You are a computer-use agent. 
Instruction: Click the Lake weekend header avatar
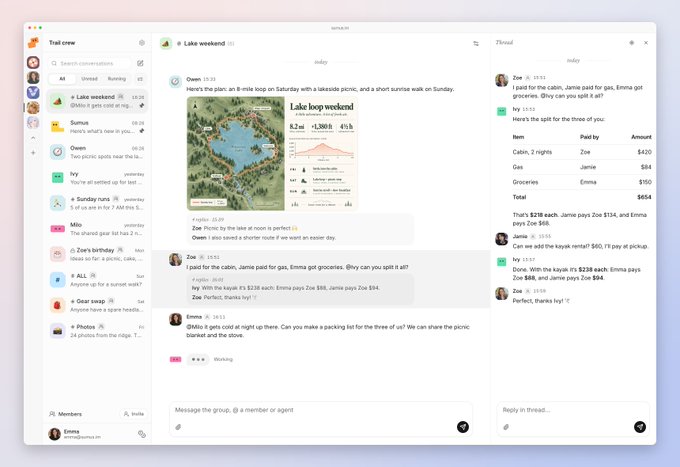tap(166, 43)
